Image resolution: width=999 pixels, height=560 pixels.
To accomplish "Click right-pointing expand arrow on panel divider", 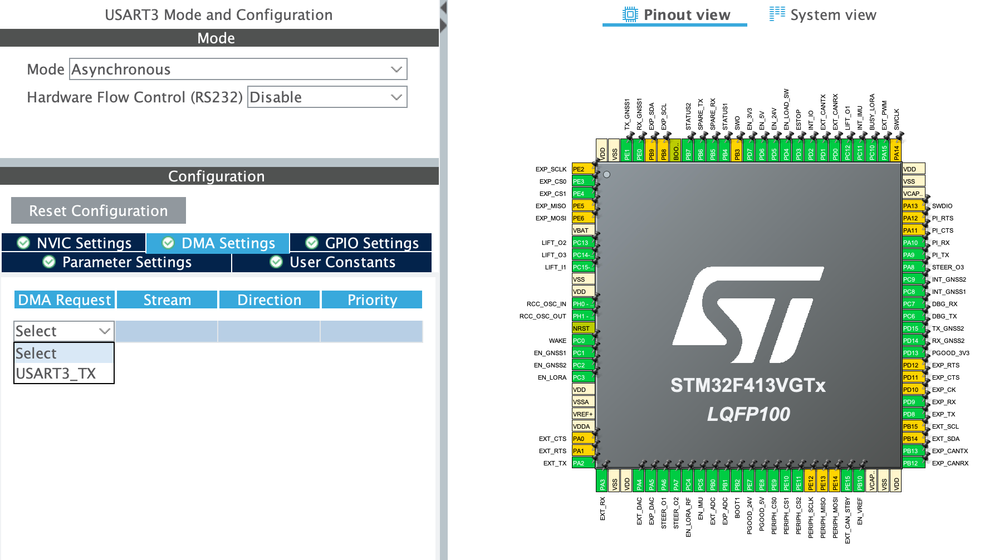I will [443, 25].
